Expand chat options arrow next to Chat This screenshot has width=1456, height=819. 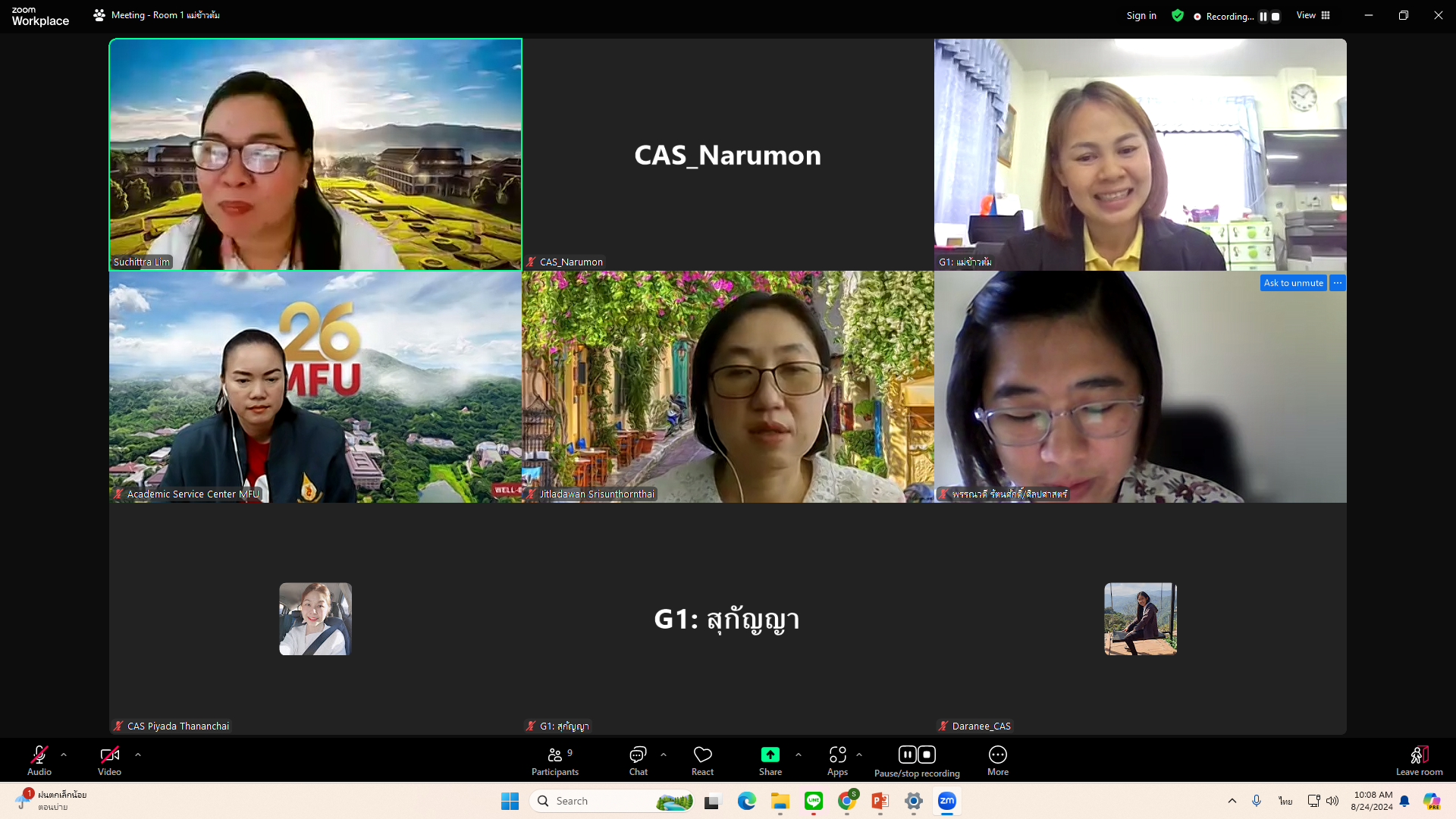coord(664,755)
